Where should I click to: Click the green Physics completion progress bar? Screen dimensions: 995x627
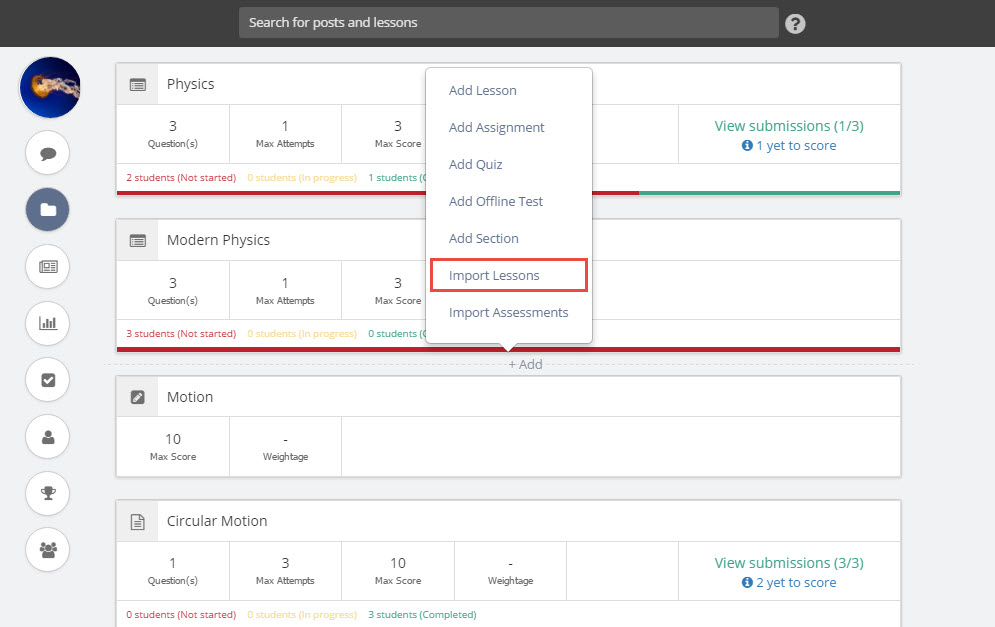[769, 193]
